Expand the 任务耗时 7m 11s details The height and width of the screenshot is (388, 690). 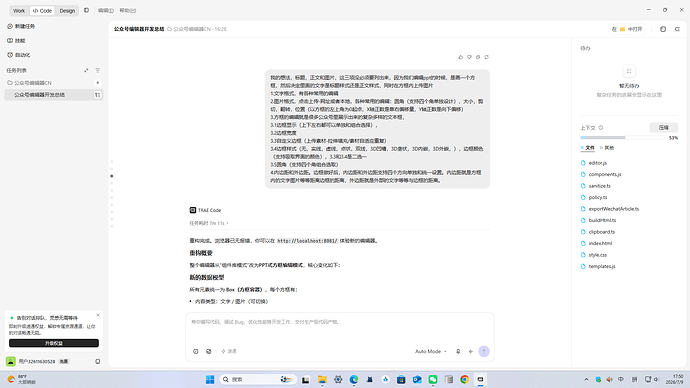(x=209, y=223)
